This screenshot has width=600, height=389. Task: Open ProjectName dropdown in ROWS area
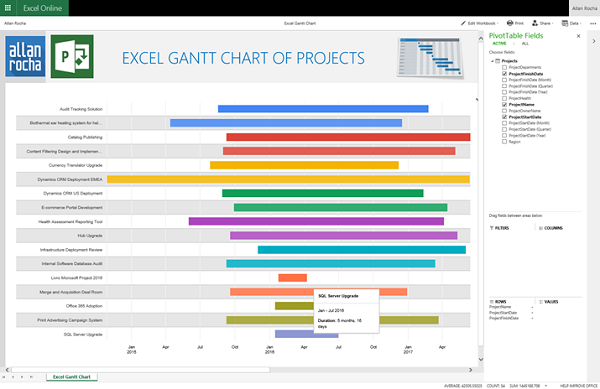pyautogui.click(x=532, y=307)
